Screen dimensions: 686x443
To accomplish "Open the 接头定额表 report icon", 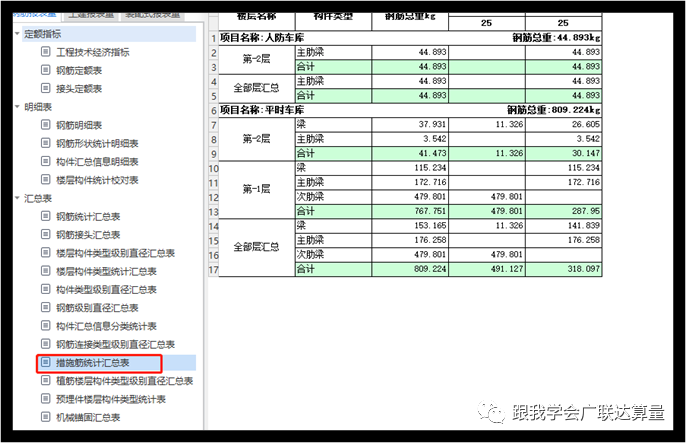I will 46,88.
